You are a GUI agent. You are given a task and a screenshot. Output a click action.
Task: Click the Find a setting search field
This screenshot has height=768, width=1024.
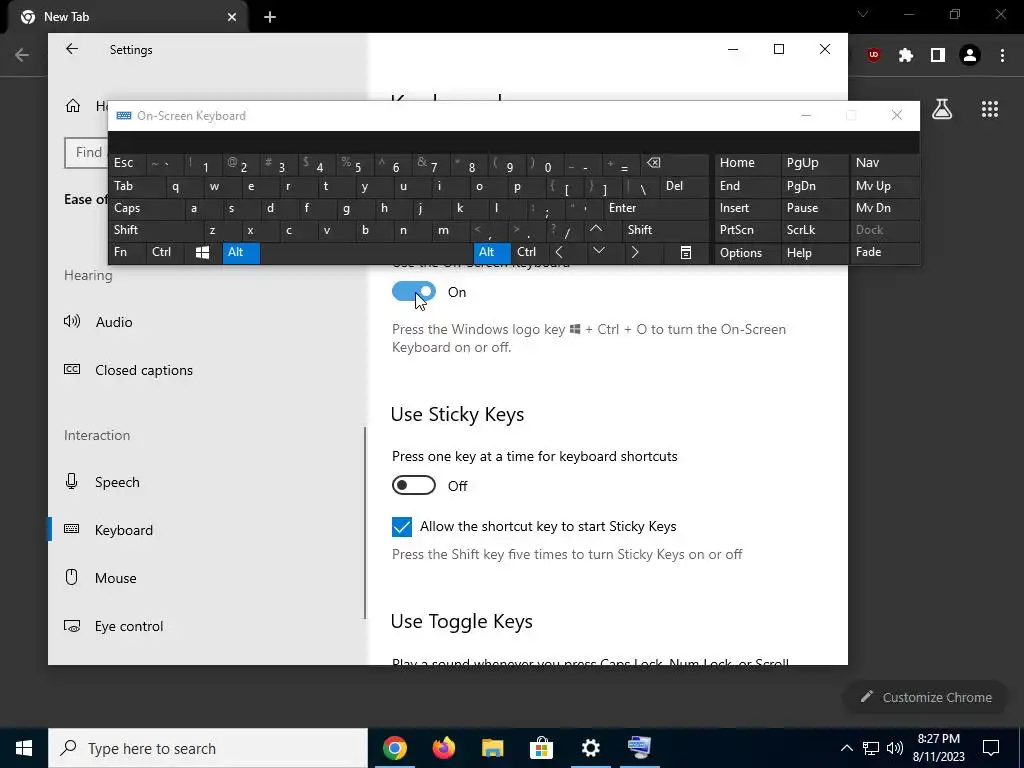[x=86, y=153]
